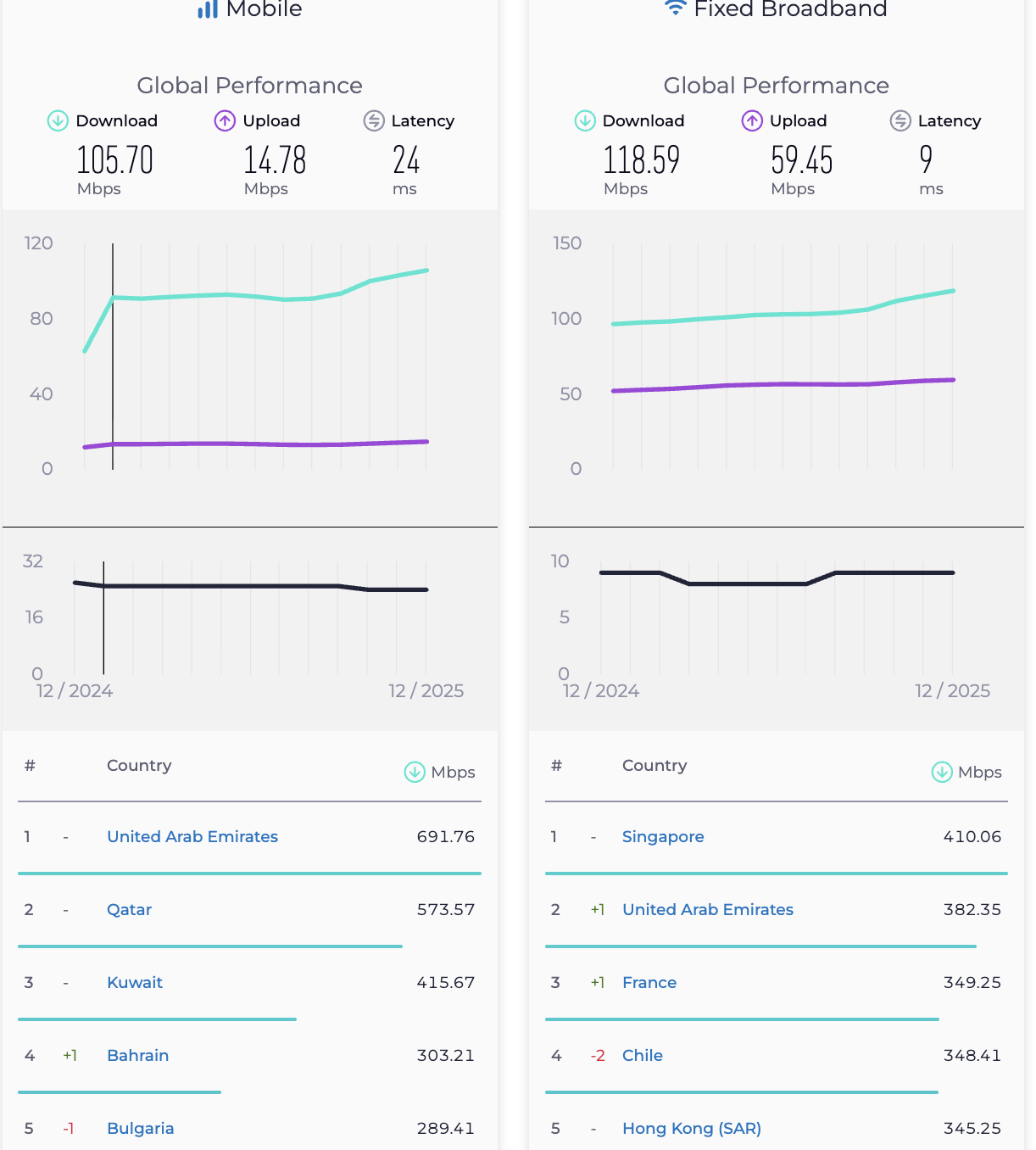1036x1150 pixels.
Task: Open the Hong Kong (SAR) link
Action: tap(692, 1128)
